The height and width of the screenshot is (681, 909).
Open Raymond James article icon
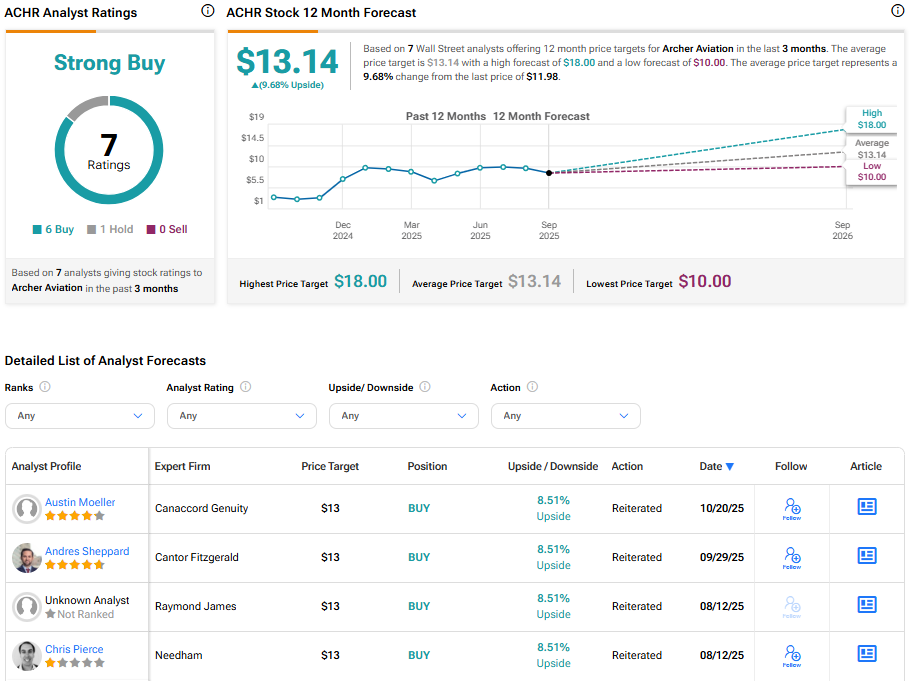(x=866, y=605)
